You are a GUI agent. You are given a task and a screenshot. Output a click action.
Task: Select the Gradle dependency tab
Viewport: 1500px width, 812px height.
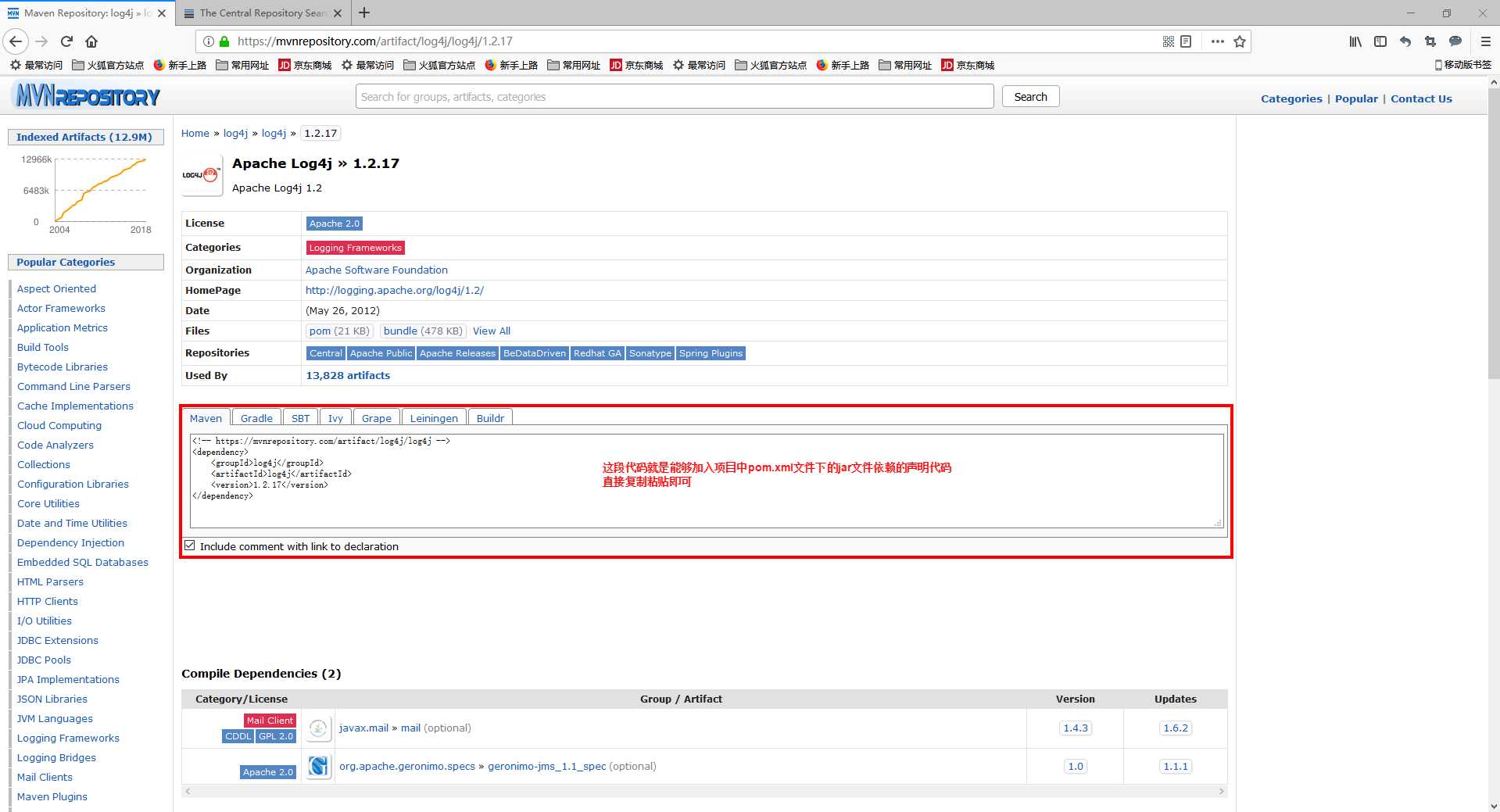pyautogui.click(x=256, y=418)
